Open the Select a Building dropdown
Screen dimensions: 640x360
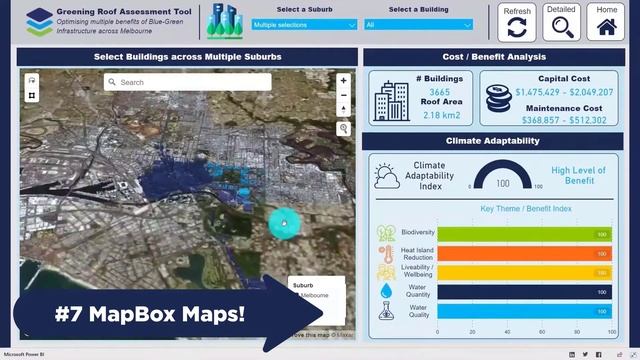(x=419, y=25)
